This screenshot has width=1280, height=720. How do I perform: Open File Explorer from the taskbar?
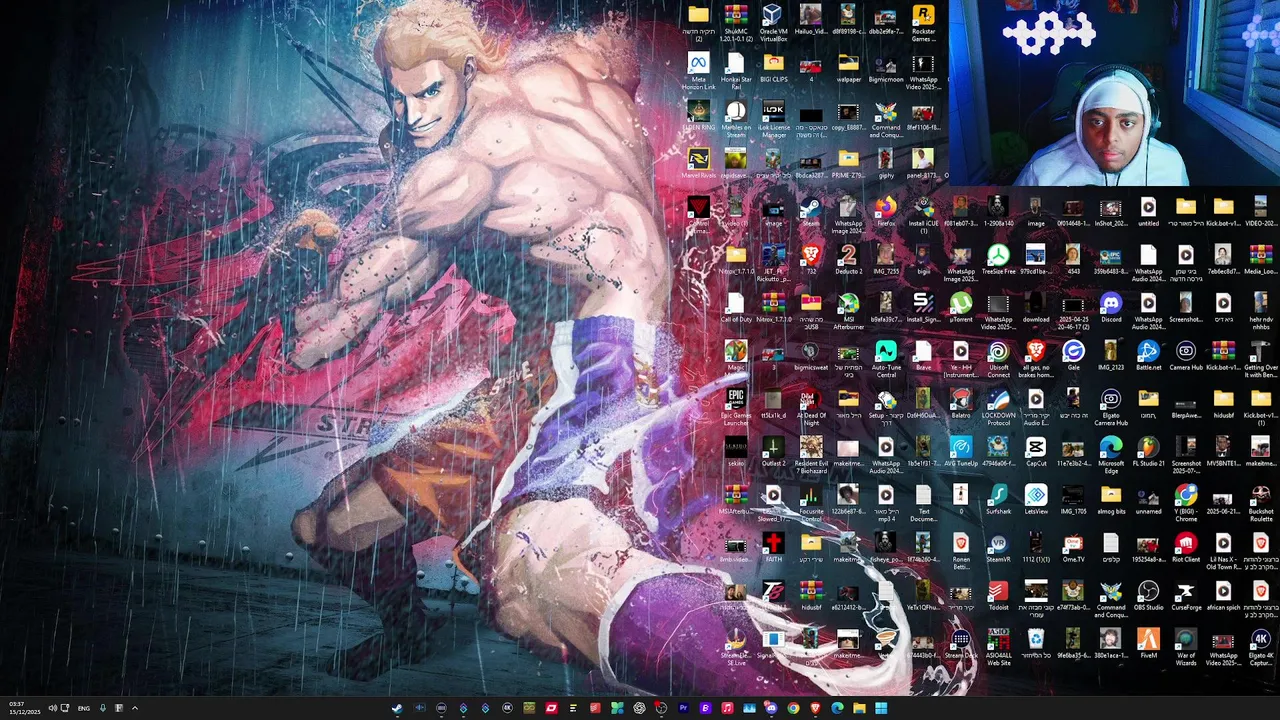point(859,708)
